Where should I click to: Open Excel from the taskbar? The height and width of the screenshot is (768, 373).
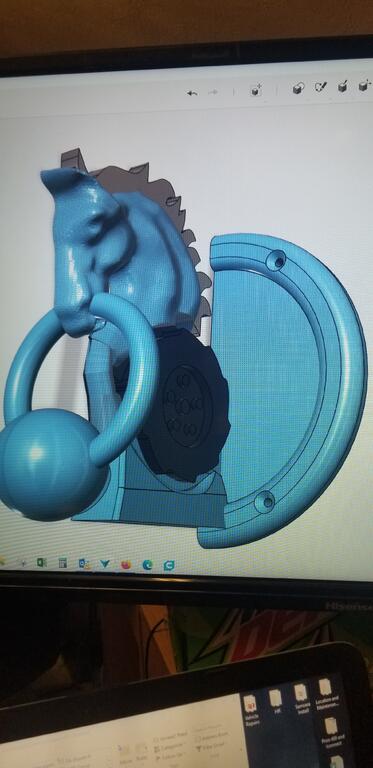(42, 563)
